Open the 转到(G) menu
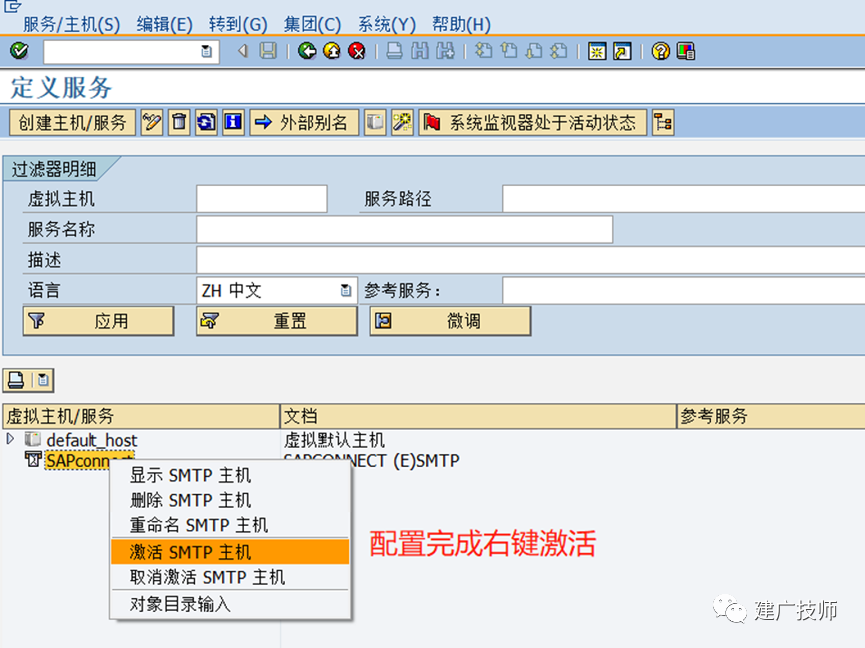 tap(238, 24)
